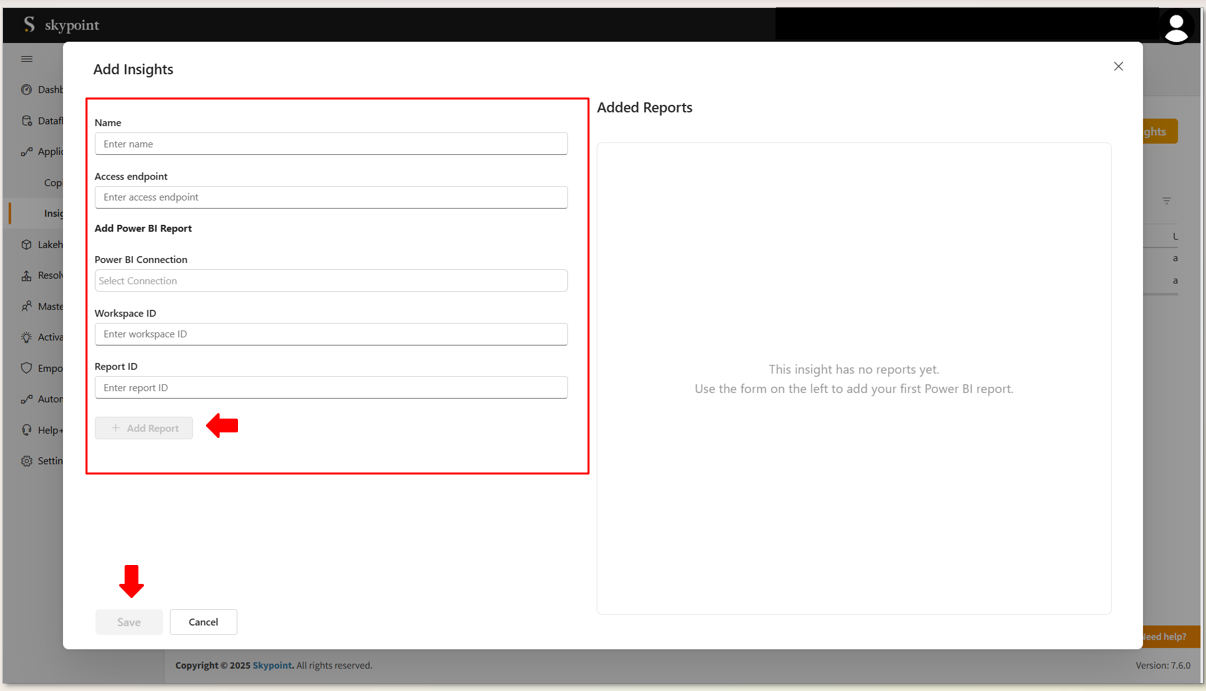Open the Power BI Connection dropdown

click(x=331, y=281)
